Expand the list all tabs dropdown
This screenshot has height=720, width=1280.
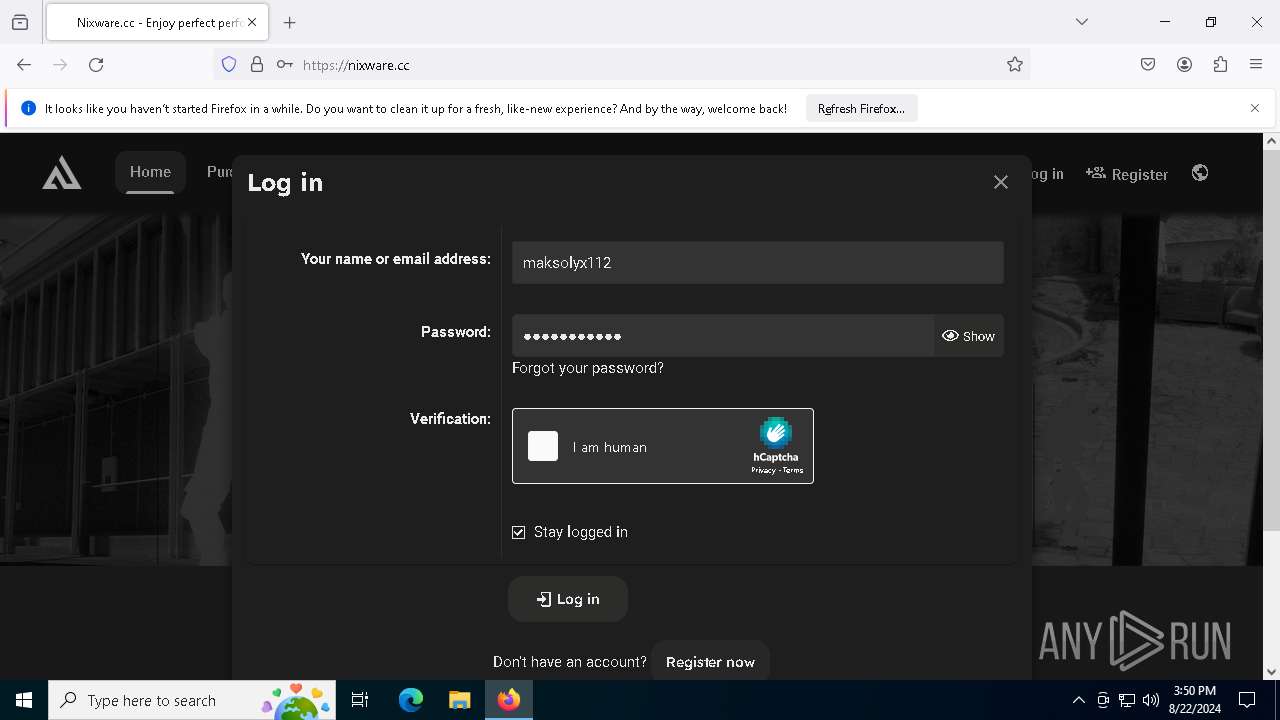[x=1082, y=22]
